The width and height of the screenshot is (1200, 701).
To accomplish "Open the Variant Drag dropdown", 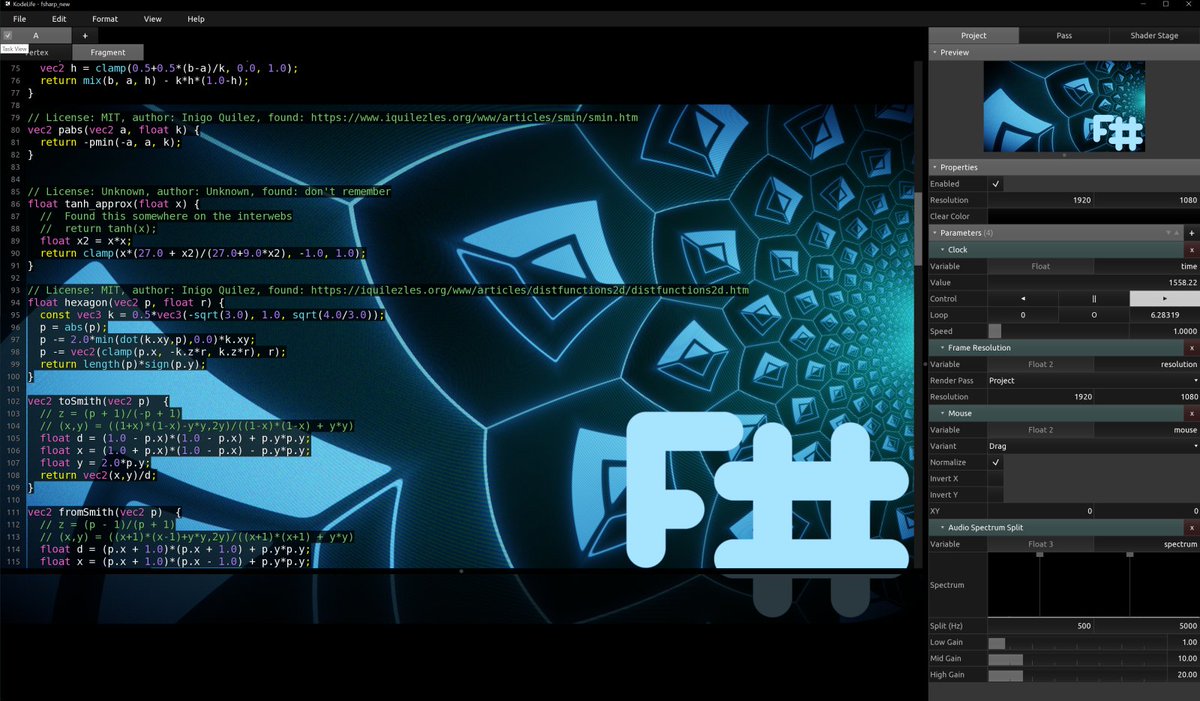I will click(x=1093, y=446).
